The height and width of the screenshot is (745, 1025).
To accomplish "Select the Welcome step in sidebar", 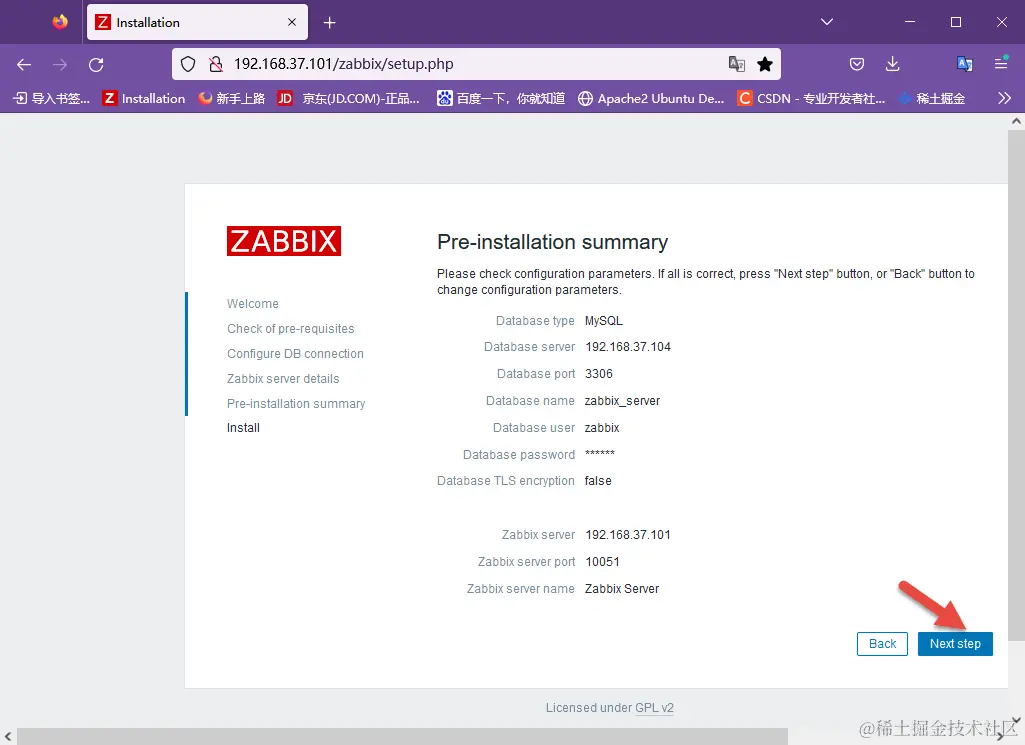I will coord(252,304).
